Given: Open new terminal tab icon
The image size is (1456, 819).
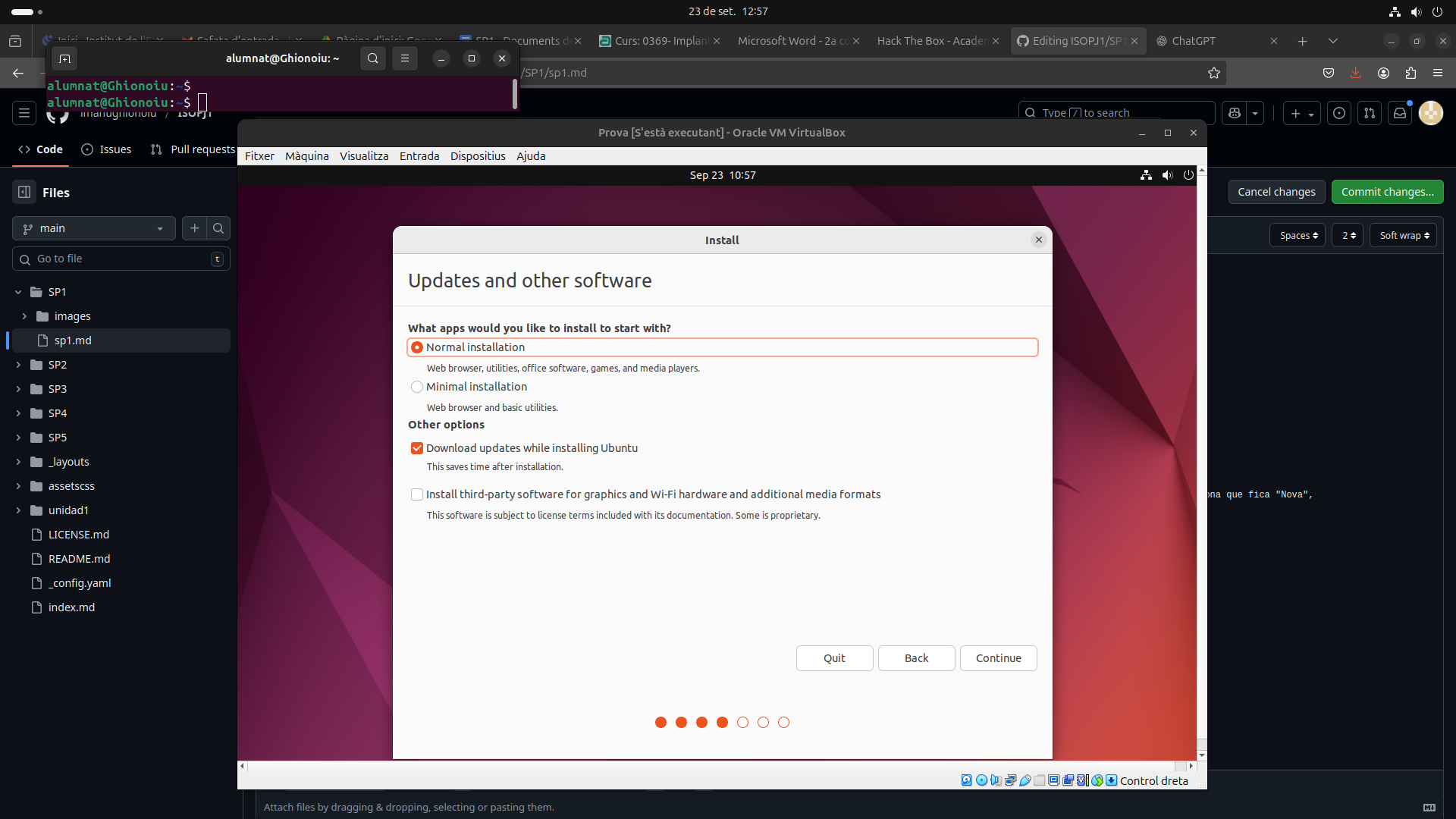Looking at the screenshot, I should [x=64, y=58].
